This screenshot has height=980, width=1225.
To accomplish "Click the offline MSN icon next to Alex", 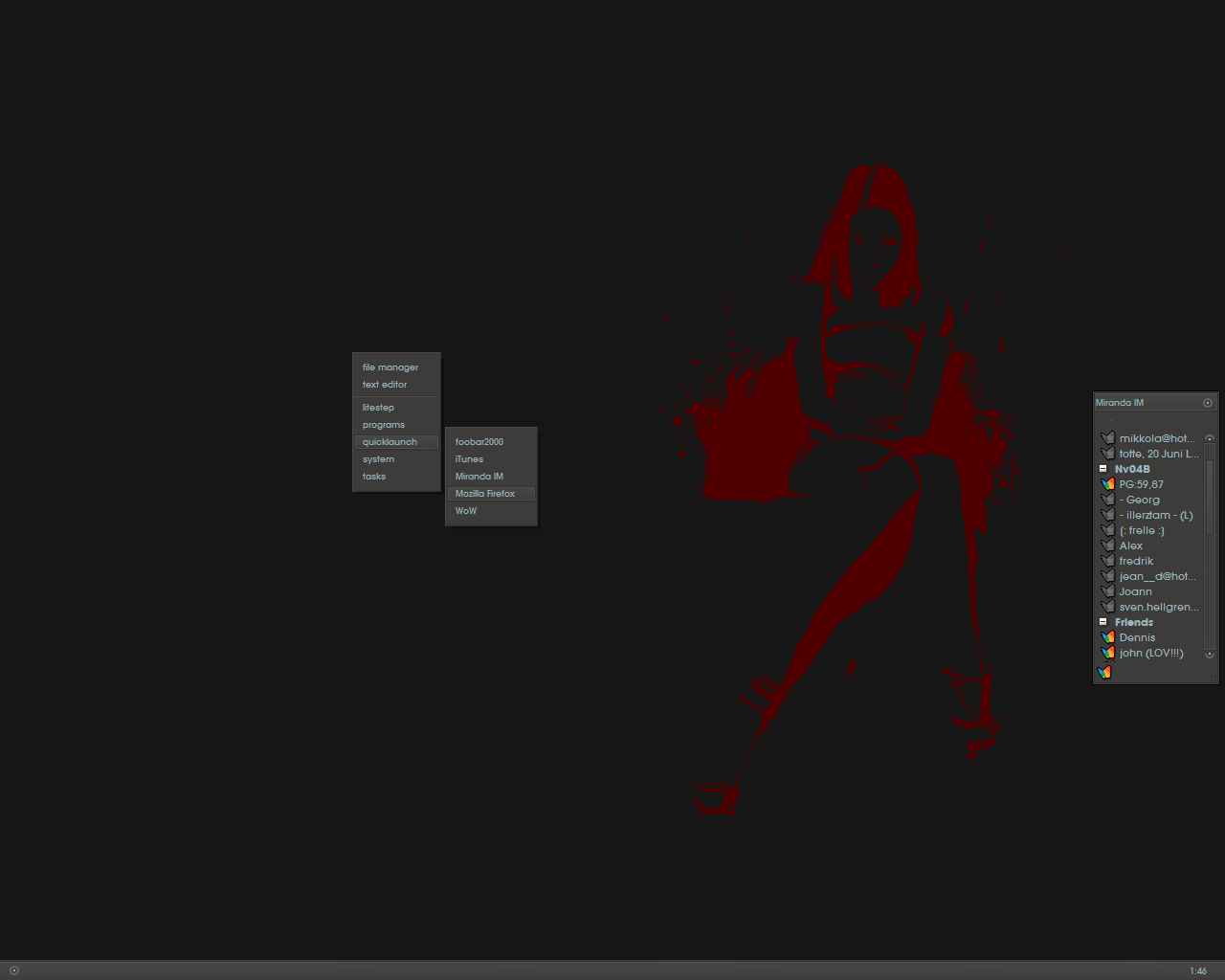I will pos(1108,546).
